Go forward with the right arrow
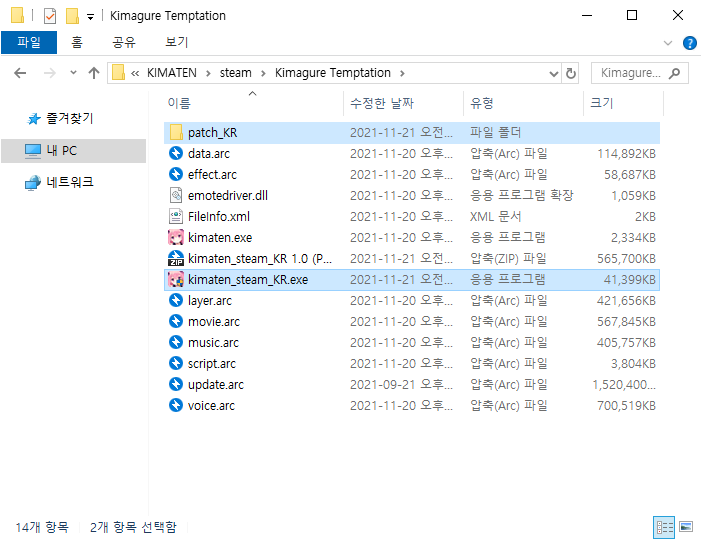702x540 pixels. coord(50,73)
